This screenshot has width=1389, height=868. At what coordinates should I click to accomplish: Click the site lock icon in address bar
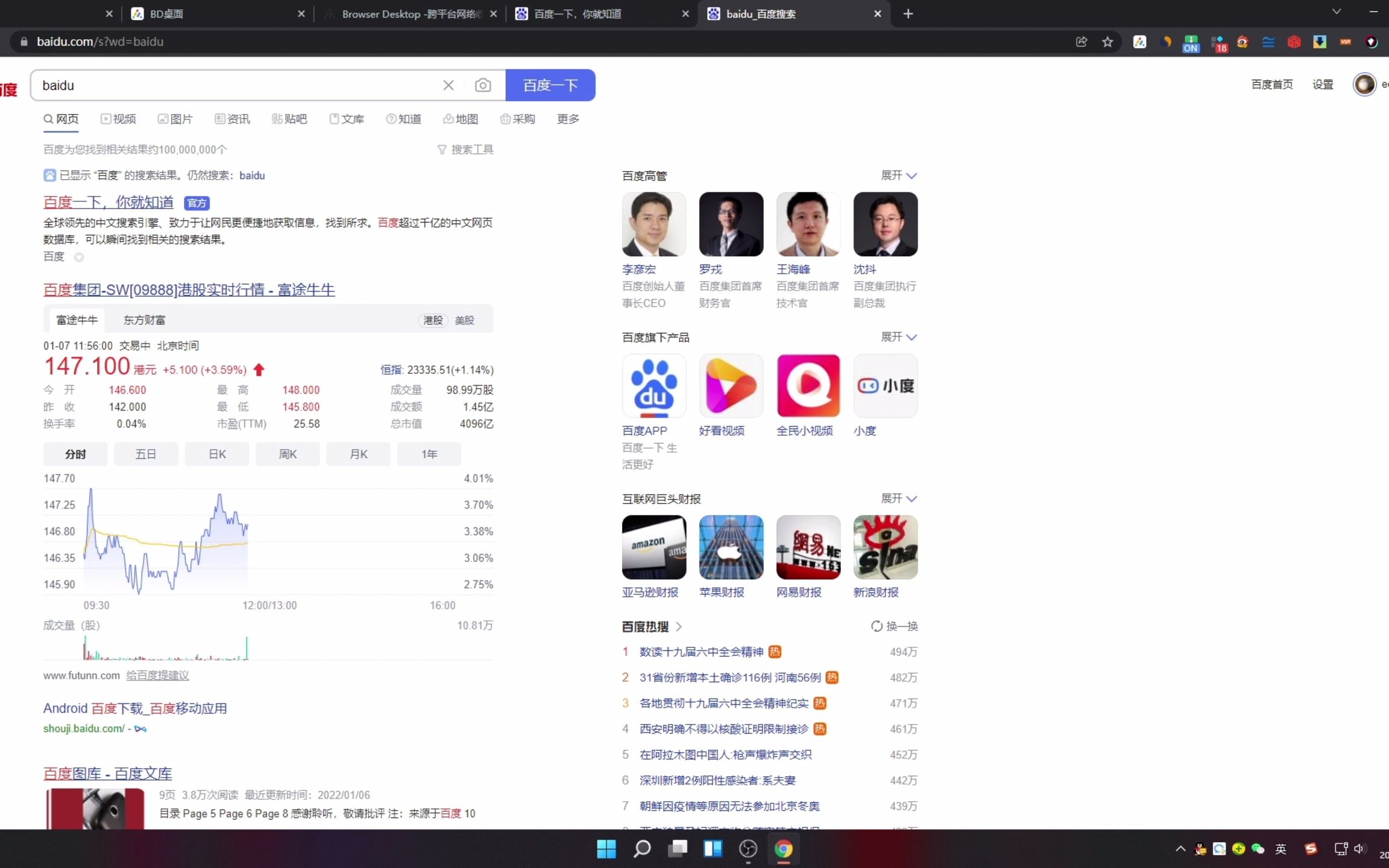click(24, 42)
